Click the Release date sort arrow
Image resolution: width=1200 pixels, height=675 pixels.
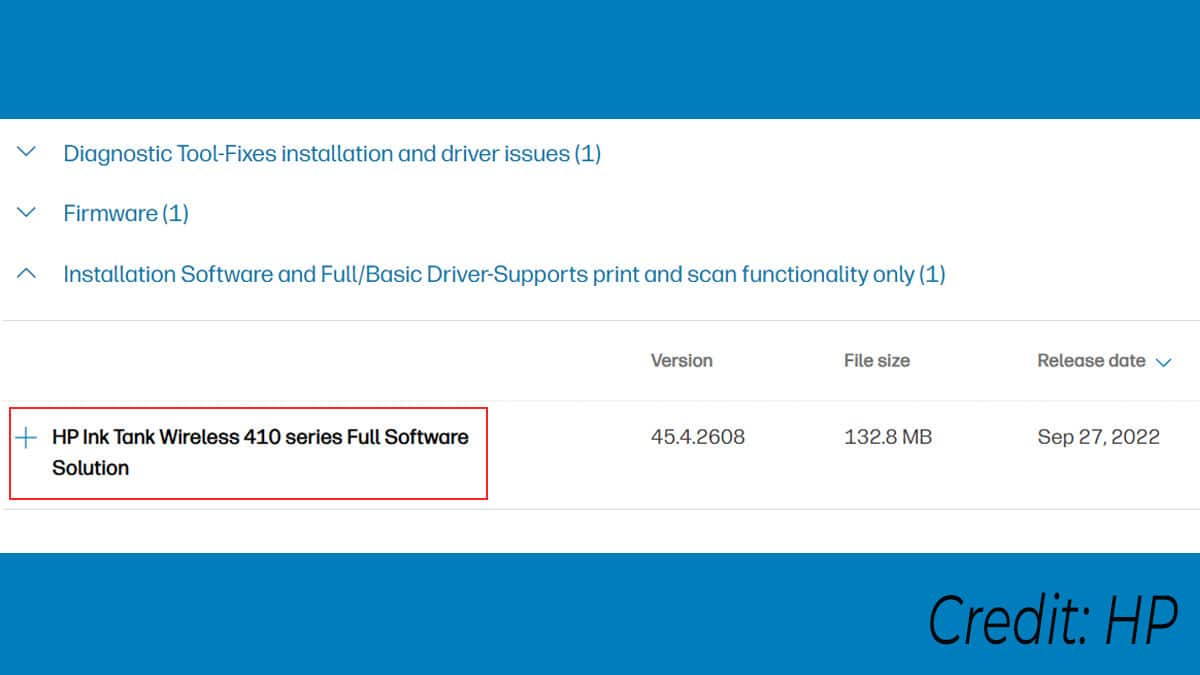click(x=1163, y=362)
